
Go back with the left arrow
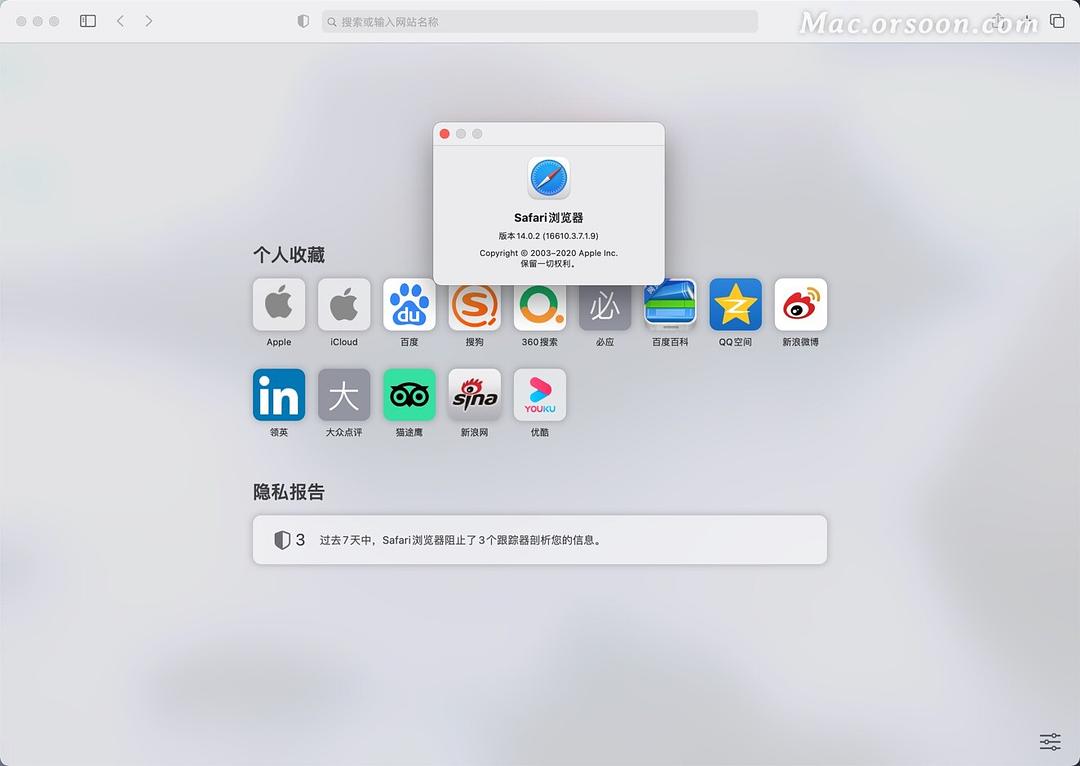tap(121, 21)
